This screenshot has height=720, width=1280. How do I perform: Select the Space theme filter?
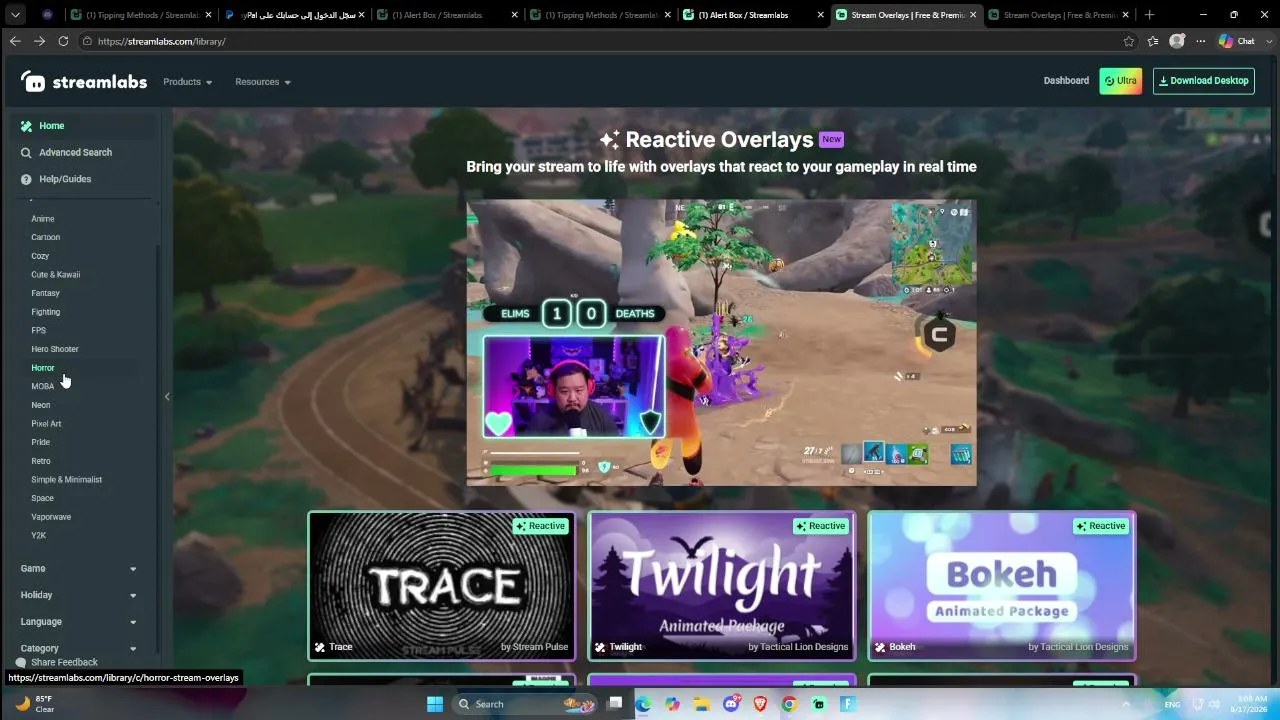(x=42, y=498)
